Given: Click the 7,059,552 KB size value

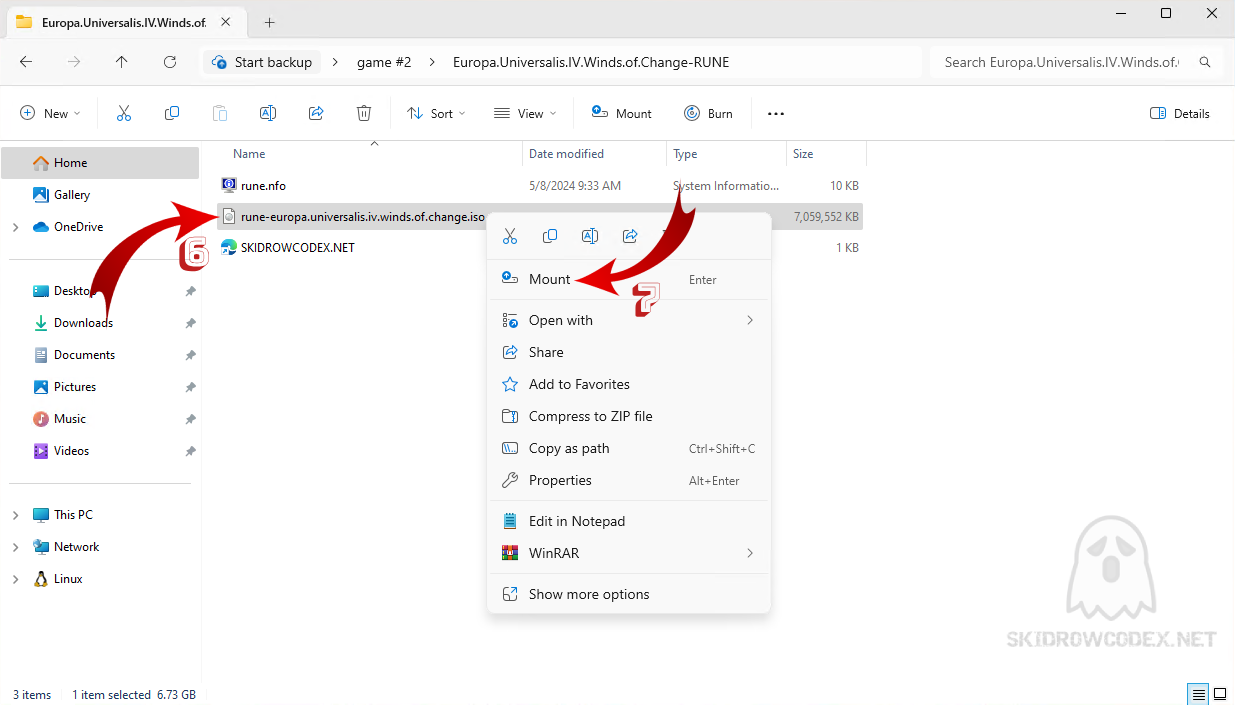Looking at the screenshot, I should click(x=826, y=216).
